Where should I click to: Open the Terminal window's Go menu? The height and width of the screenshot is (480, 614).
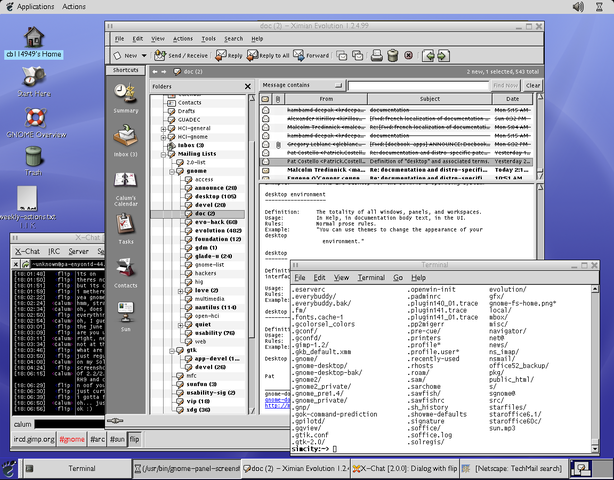pyautogui.click(x=398, y=278)
